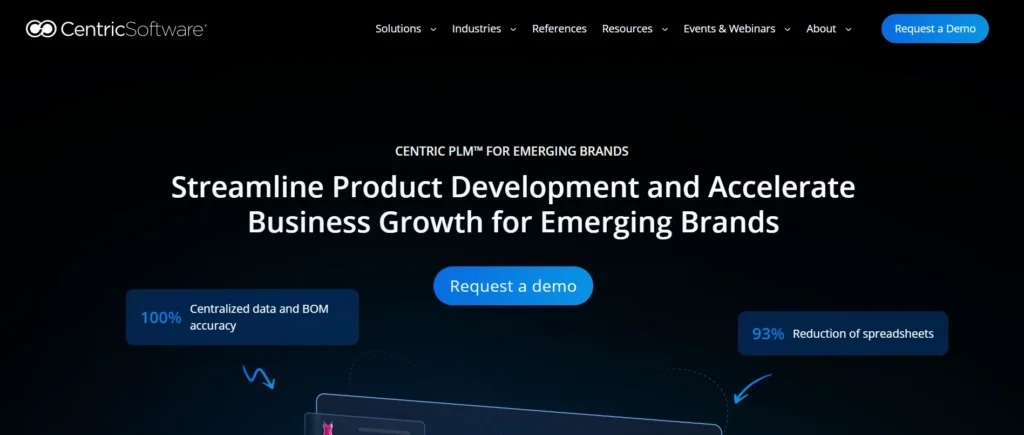The width and height of the screenshot is (1024, 435).
Task: Open the About menu
Action: (821, 29)
